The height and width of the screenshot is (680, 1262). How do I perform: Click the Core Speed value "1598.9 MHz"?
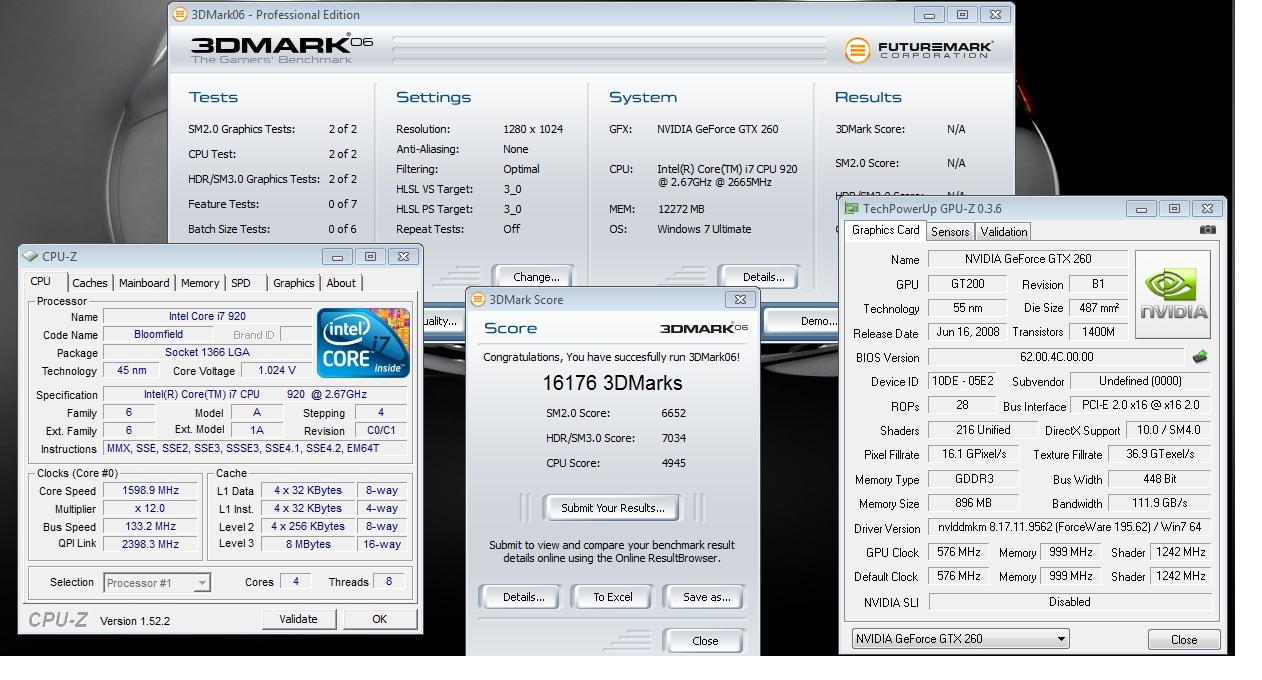pos(149,491)
